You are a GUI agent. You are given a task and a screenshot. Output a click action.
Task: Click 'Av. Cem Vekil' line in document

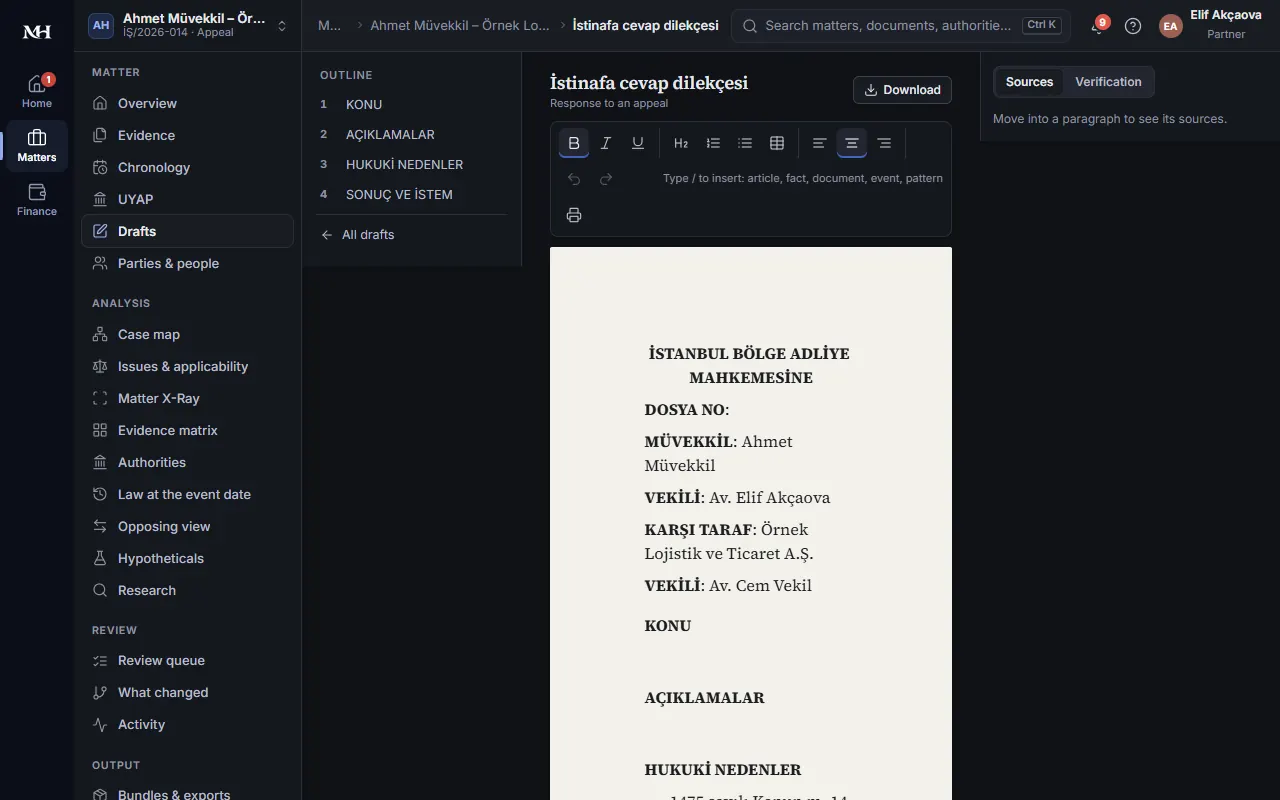pyautogui.click(x=760, y=586)
